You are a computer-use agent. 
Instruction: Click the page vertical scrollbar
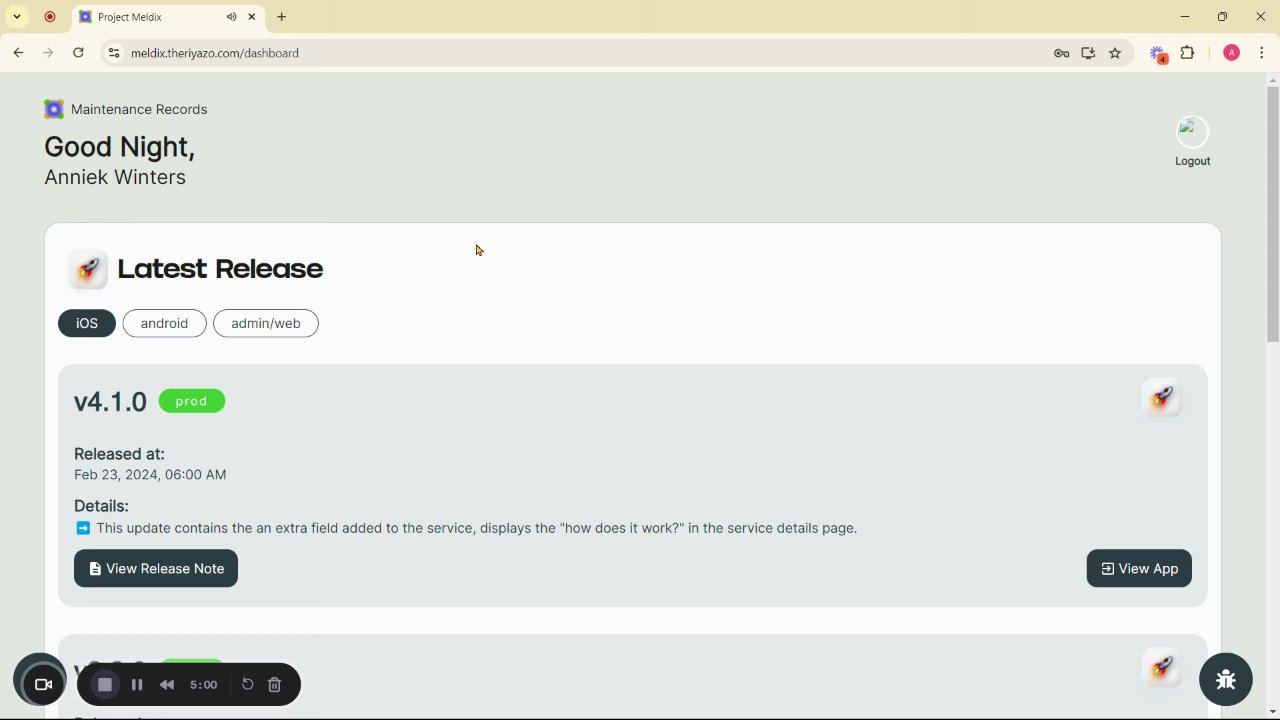tap(1272, 215)
